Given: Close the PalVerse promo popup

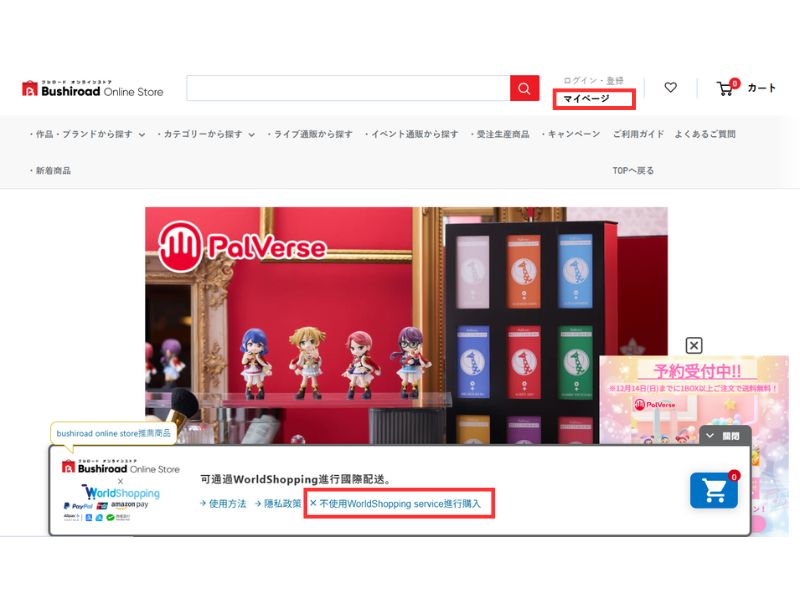Looking at the screenshot, I should point(694,345).
